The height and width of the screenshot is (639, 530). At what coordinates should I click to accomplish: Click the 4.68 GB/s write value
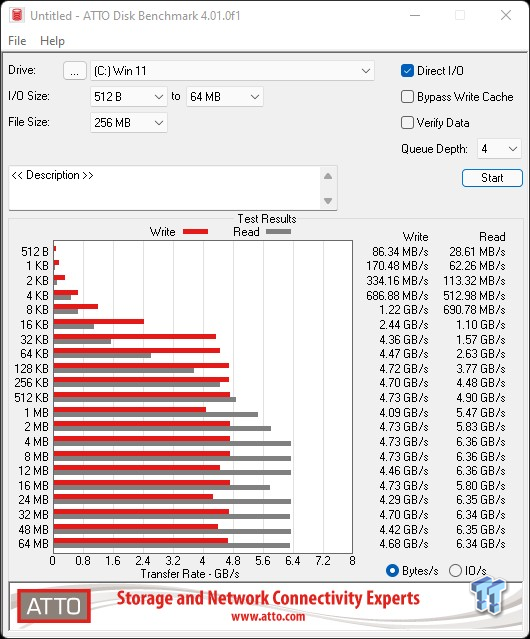(x=404, y=544)
